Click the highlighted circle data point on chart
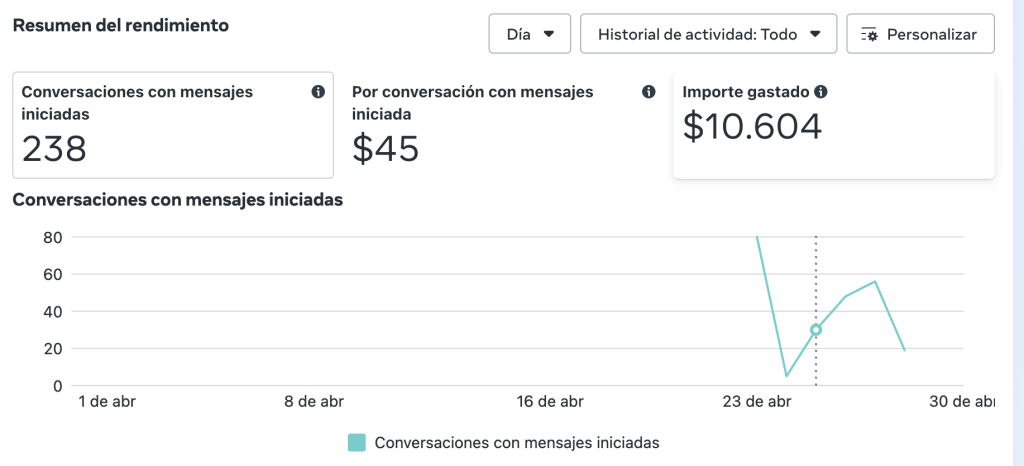The image size is (1024, 466). pyautogui.click(x=816, y=330)
